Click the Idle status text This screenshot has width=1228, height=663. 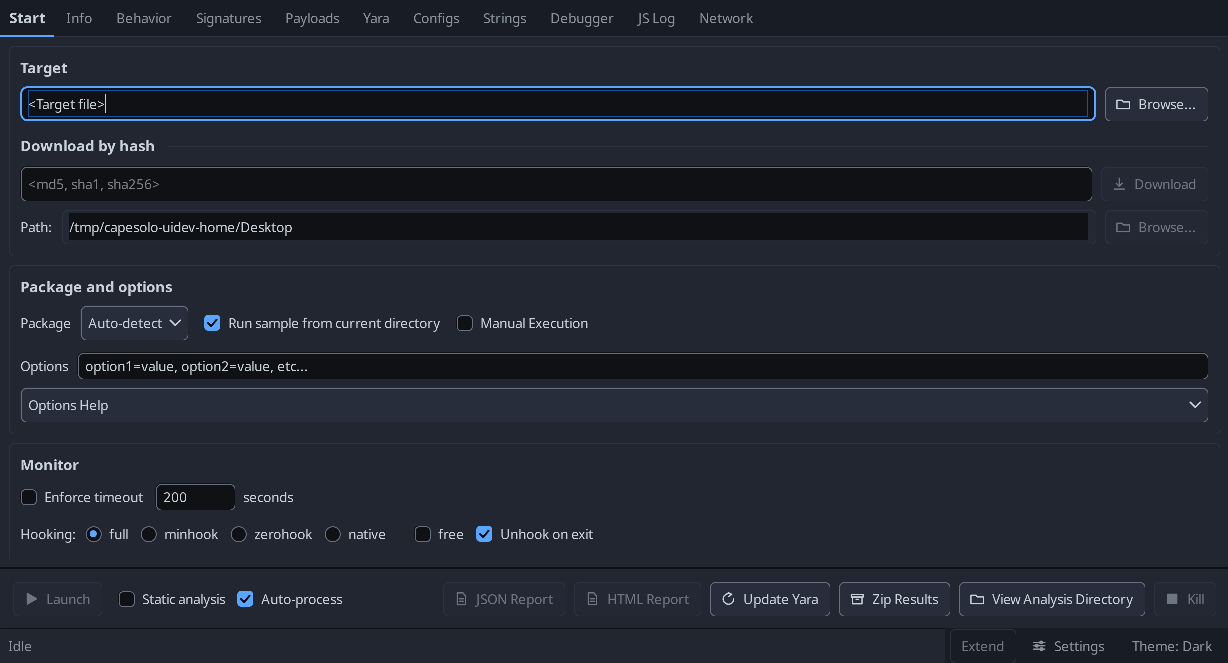tap(20, 646)
